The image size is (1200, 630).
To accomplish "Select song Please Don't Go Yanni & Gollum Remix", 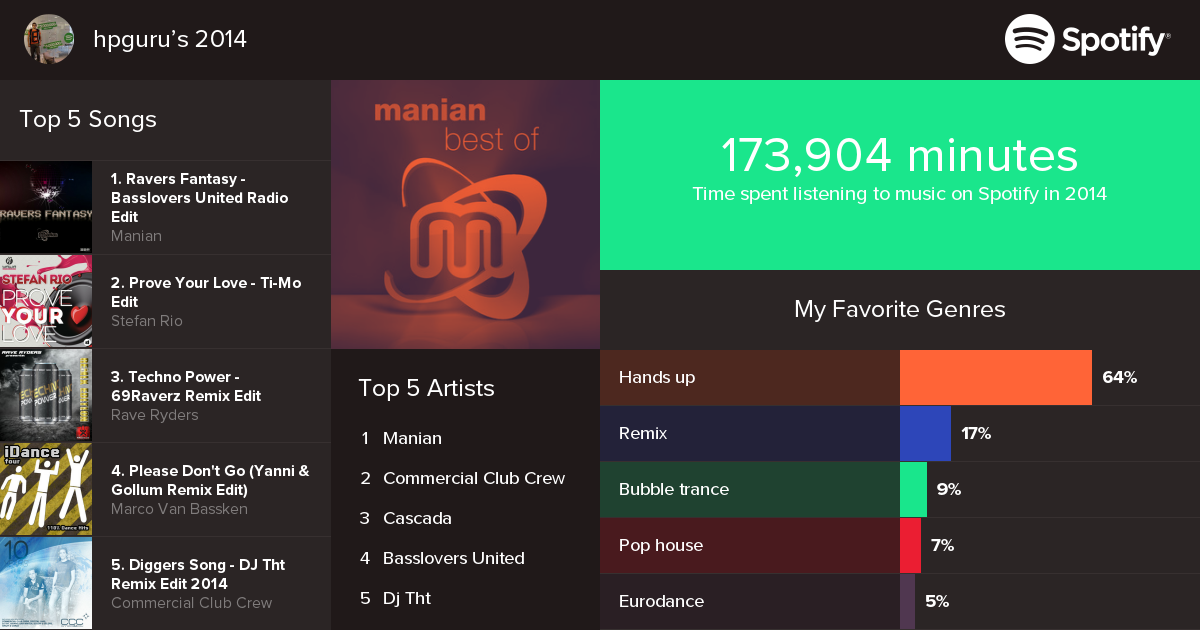I will (x=210, y=480).
